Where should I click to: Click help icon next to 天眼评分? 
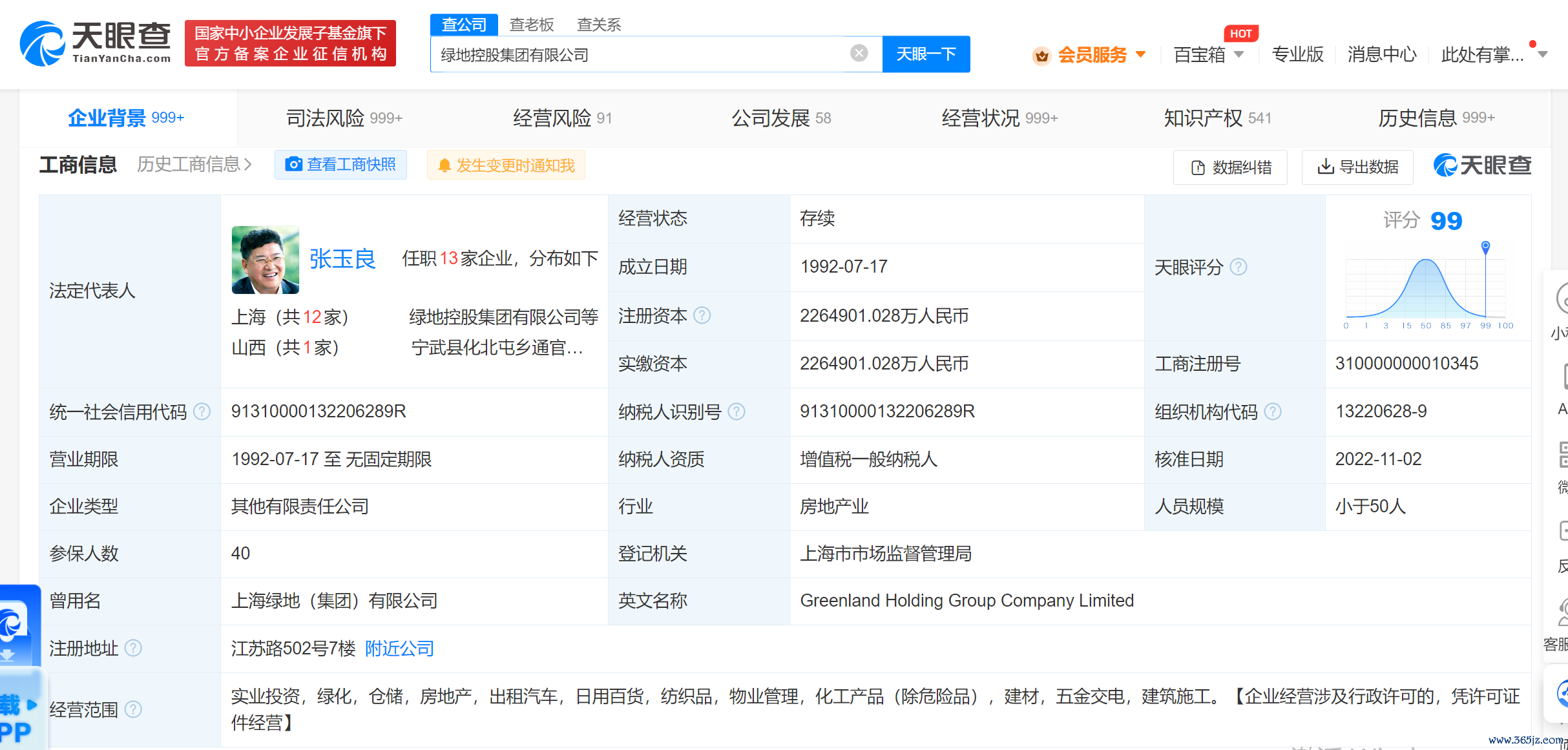1238,267
